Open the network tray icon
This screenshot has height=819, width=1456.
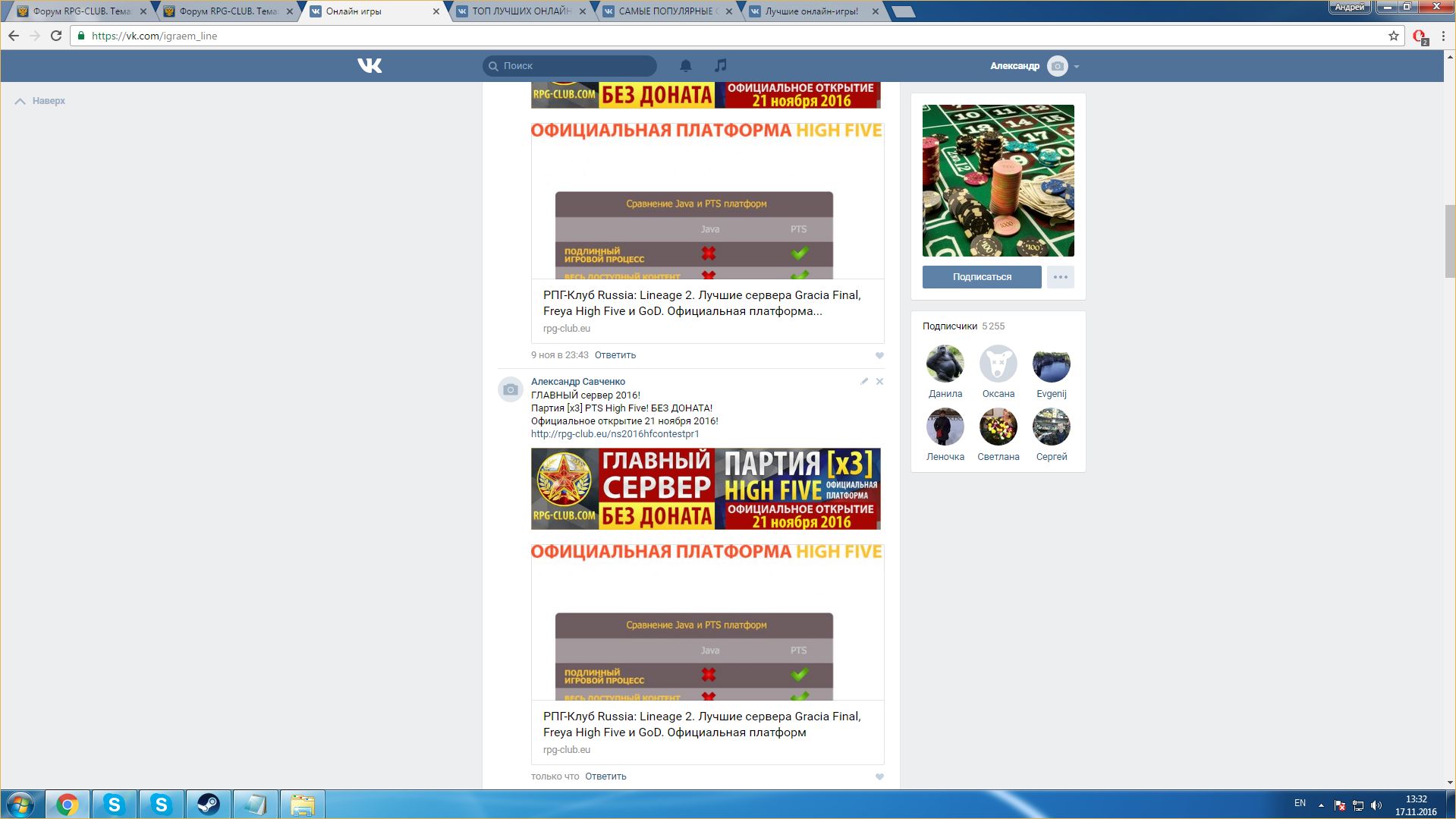coord(1358,805)
